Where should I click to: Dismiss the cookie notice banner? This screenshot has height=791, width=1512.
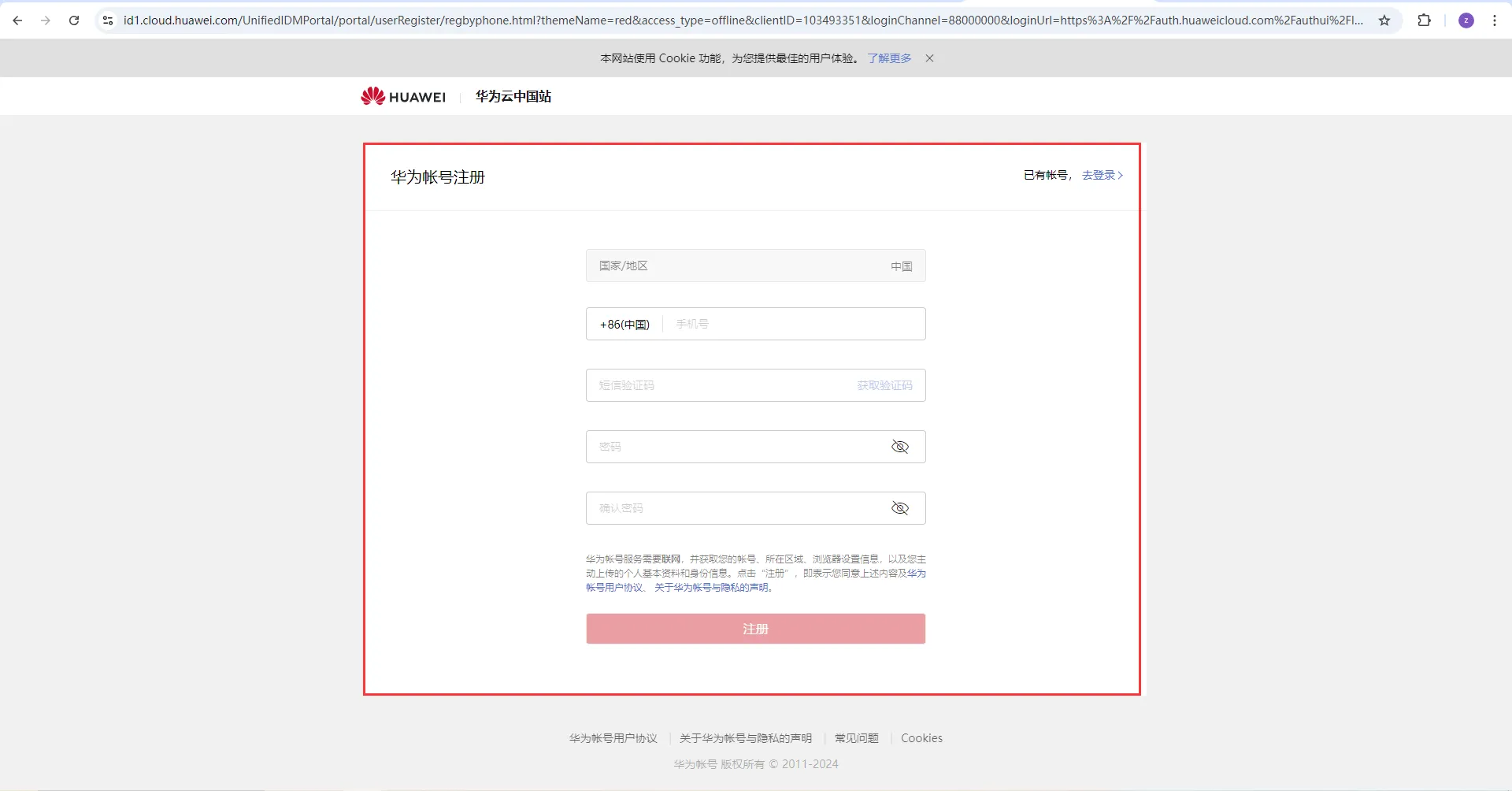coord(929,58)
